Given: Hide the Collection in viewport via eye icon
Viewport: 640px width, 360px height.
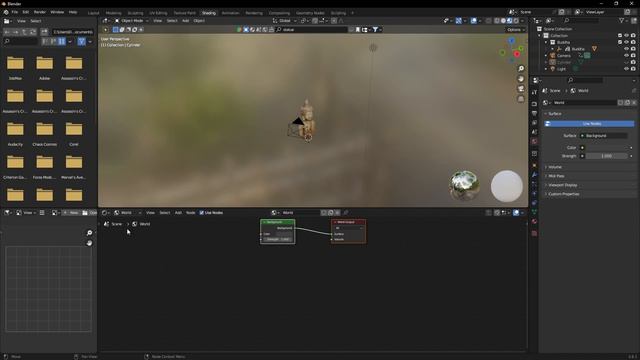Looking at the screenshot, I should tap(627, 36).
